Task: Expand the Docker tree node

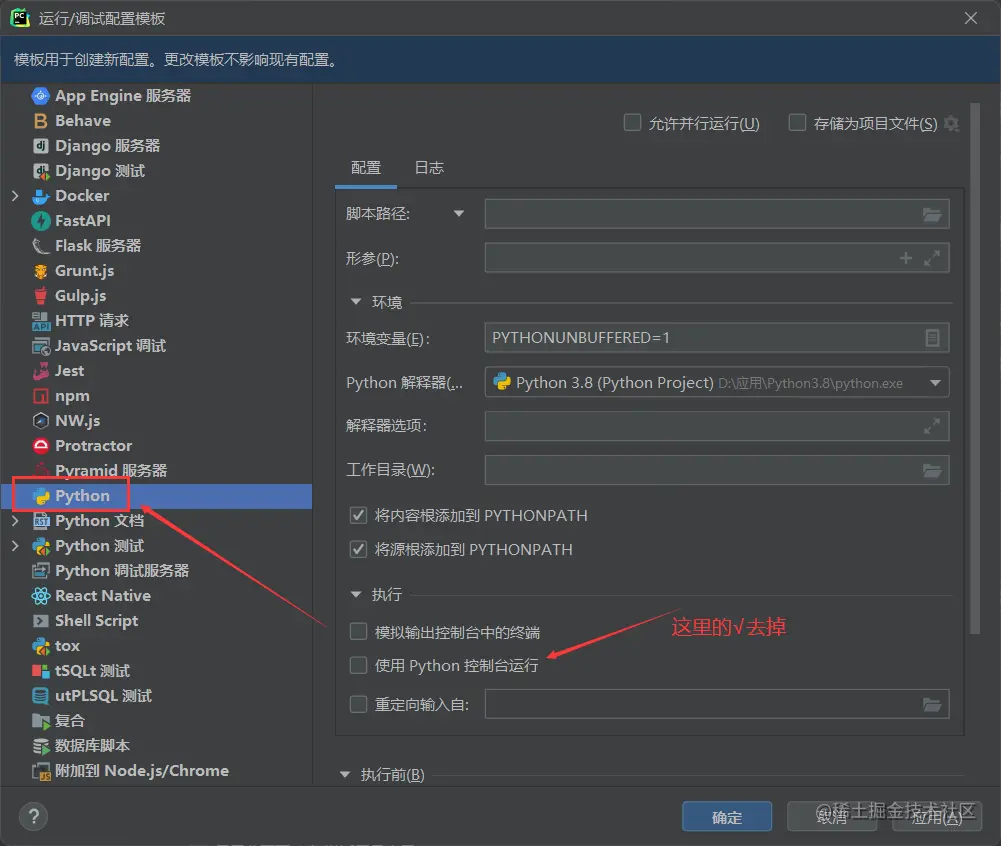Action: (x=15, y=195)
